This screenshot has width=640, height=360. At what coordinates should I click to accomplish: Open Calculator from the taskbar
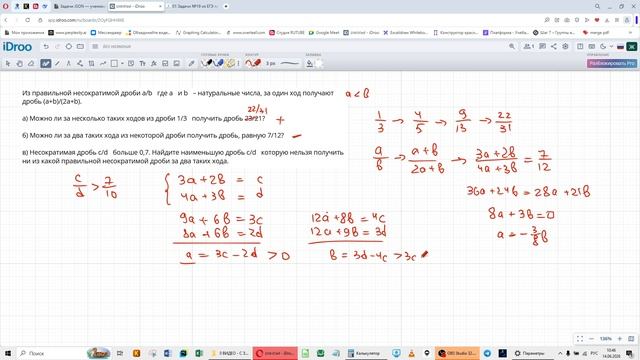(x=364, y=353)
